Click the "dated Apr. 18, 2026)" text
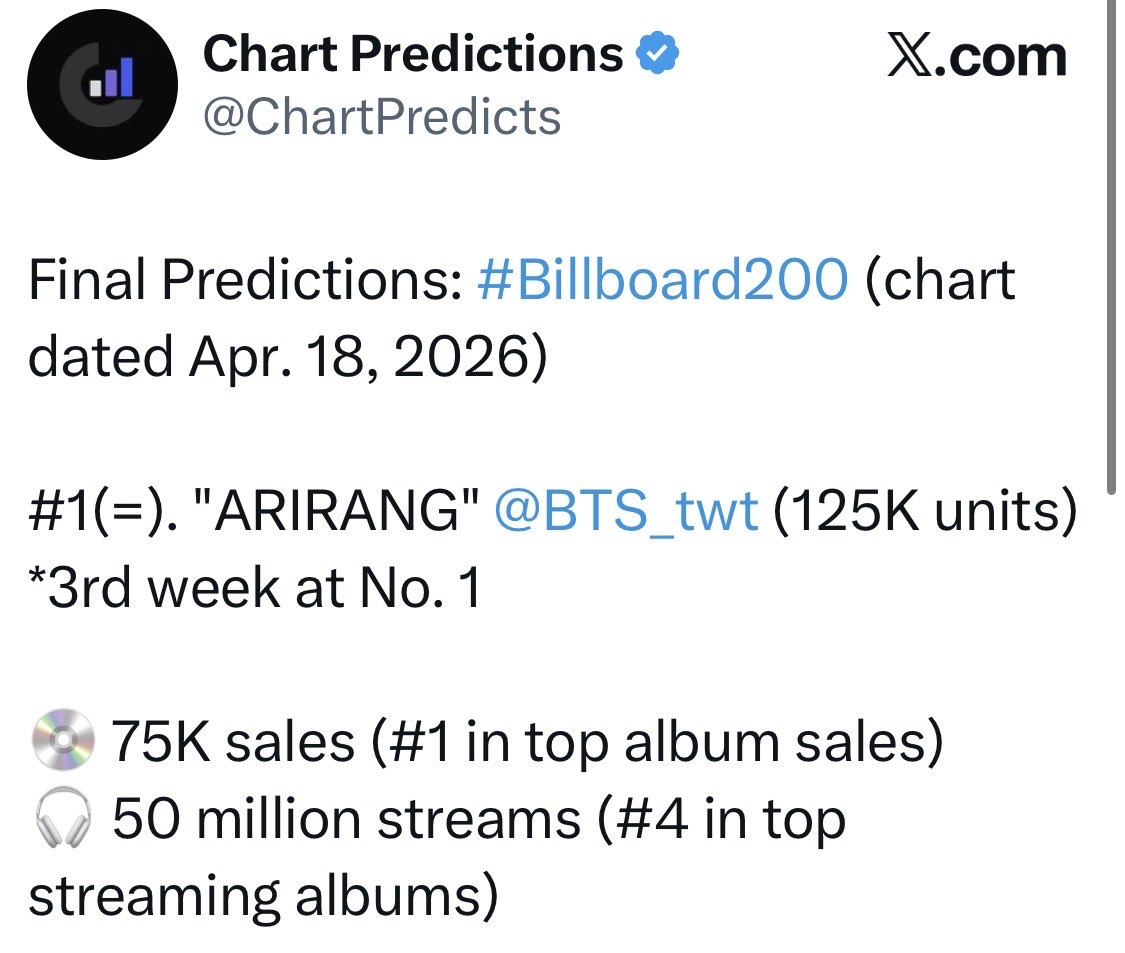 (x=288, y=357)
